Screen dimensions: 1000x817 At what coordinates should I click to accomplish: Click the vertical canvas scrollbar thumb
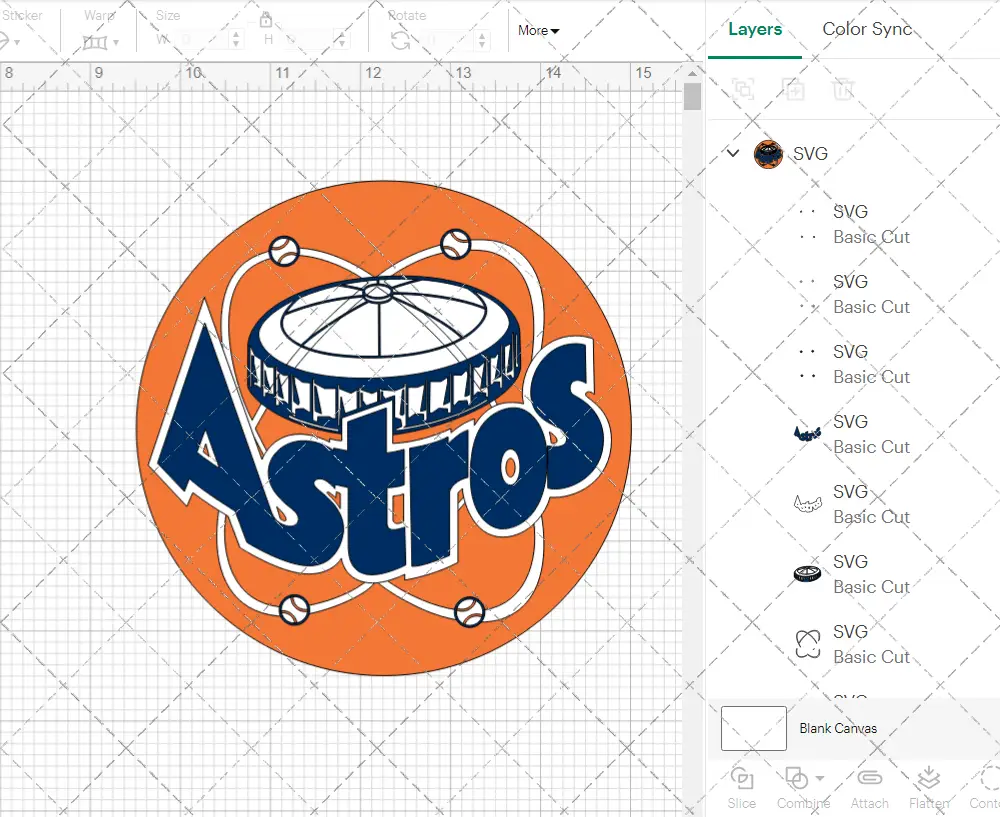click(692, 98)
